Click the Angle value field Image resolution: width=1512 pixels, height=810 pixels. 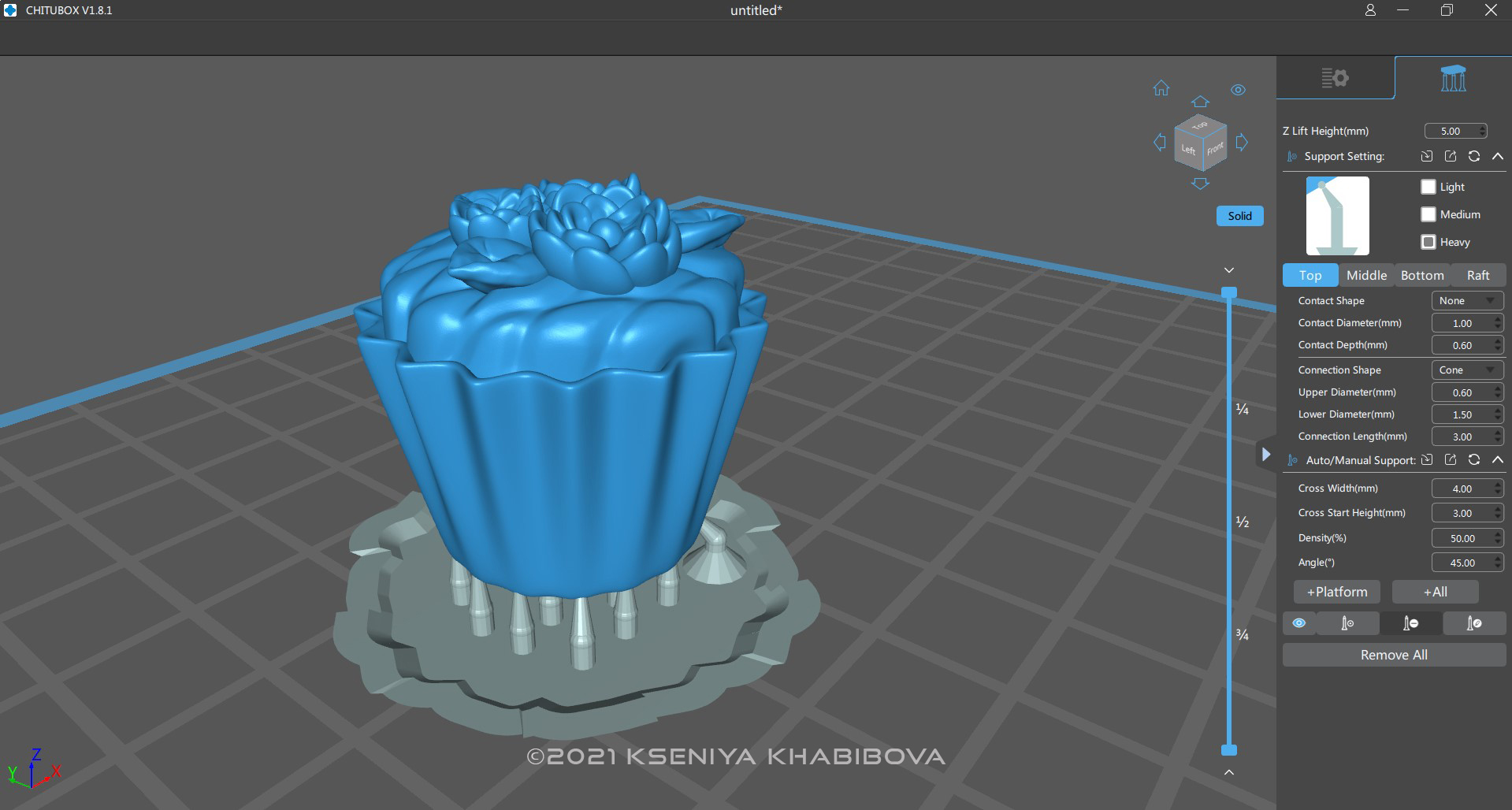(1467, 563)
